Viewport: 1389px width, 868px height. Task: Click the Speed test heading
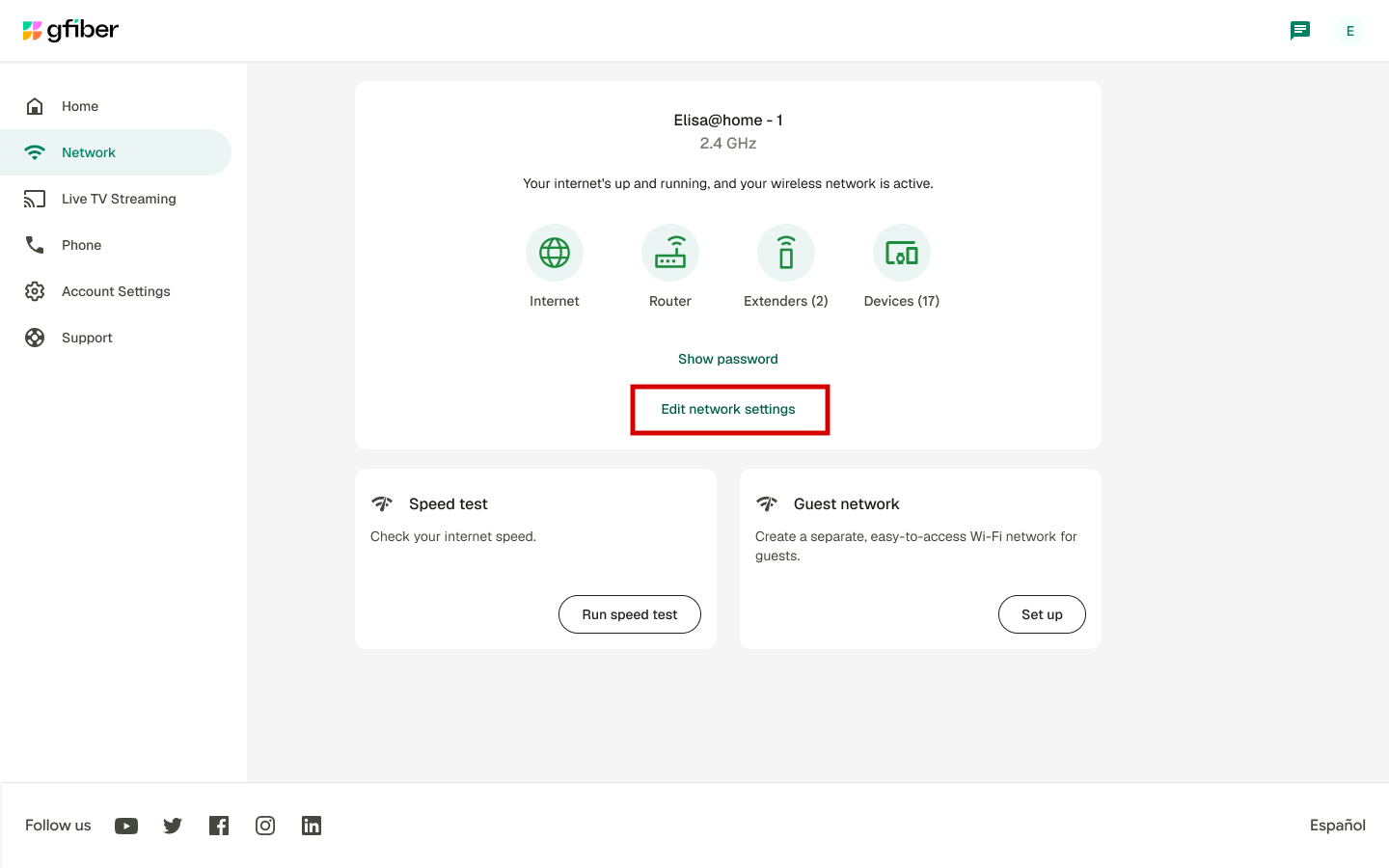click(x=449, y=503)
